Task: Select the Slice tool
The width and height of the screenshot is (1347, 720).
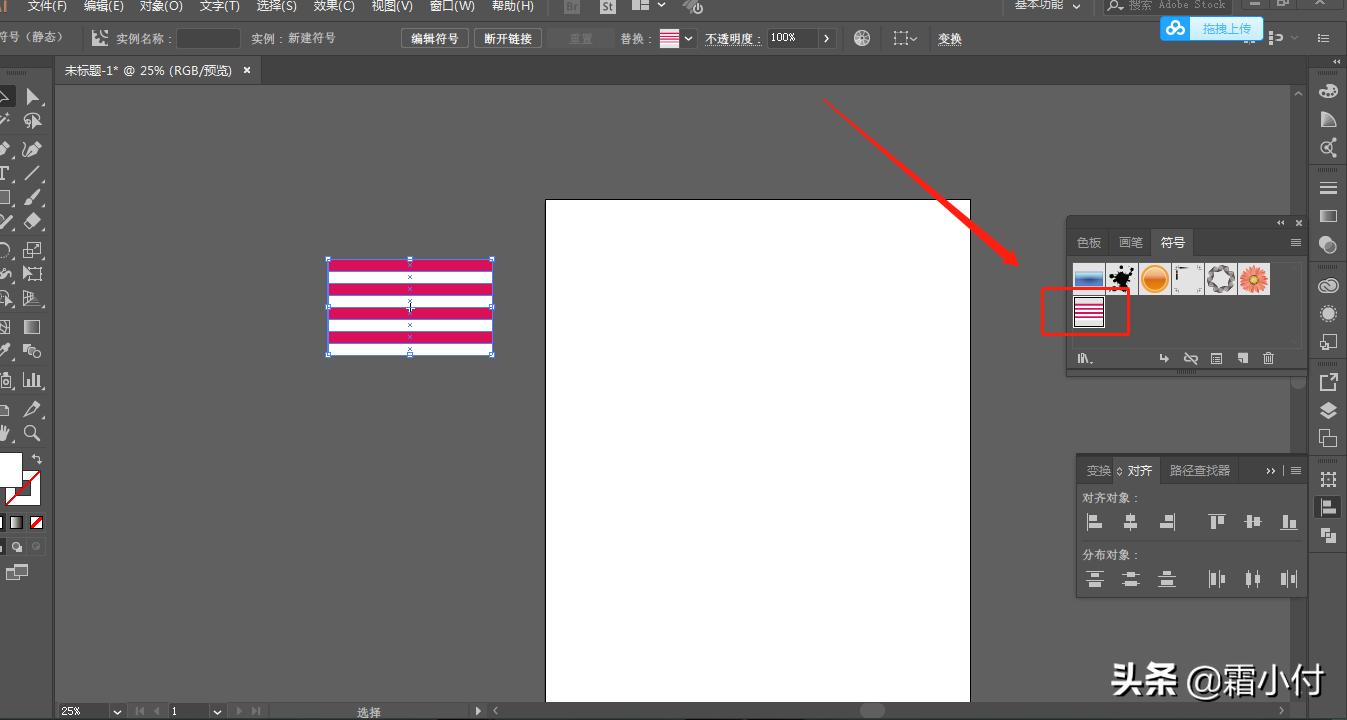Action: click(33, 409)
